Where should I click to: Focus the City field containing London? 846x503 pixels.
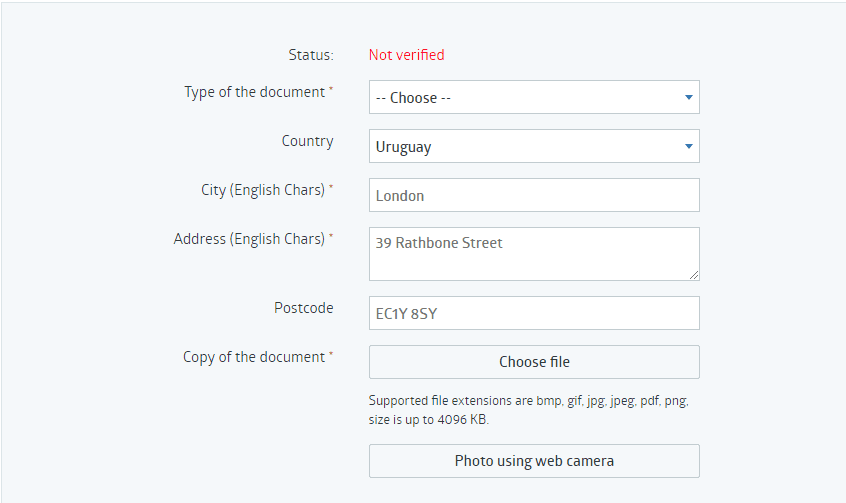[534, 195]
